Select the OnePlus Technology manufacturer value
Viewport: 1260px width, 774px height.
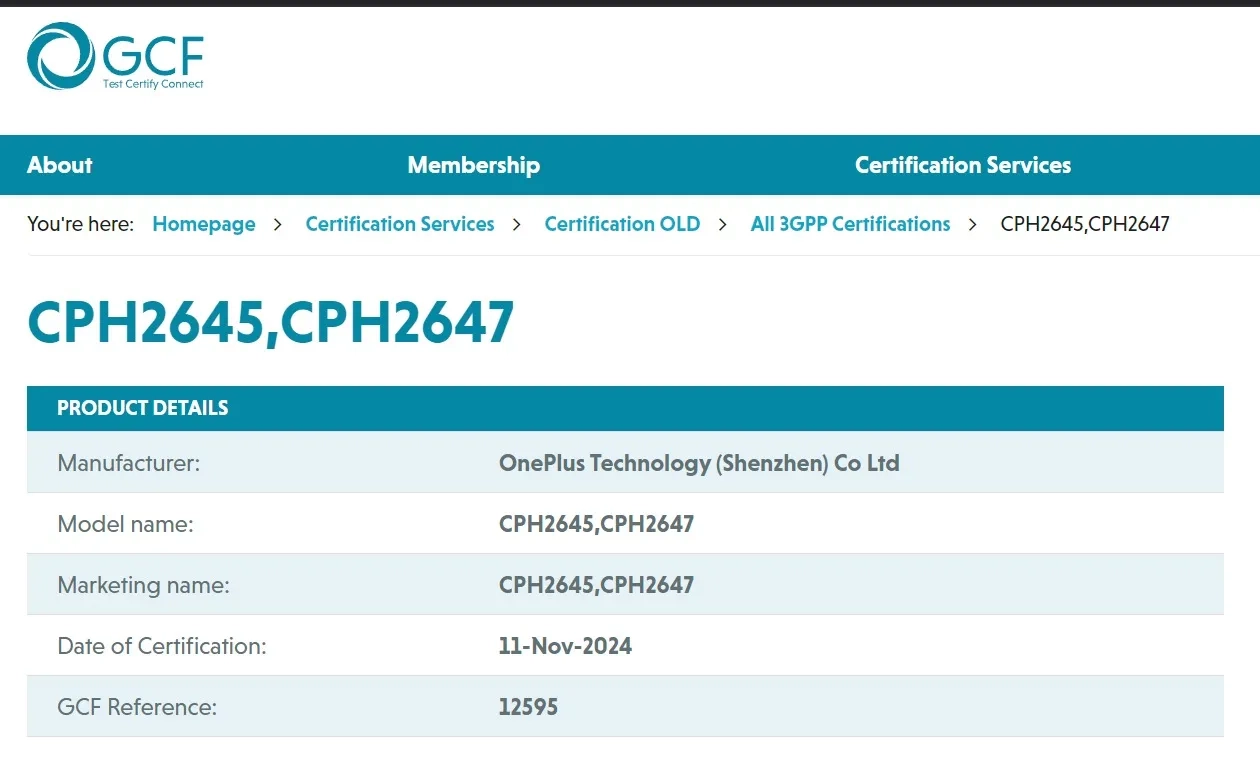click(699, 463)
